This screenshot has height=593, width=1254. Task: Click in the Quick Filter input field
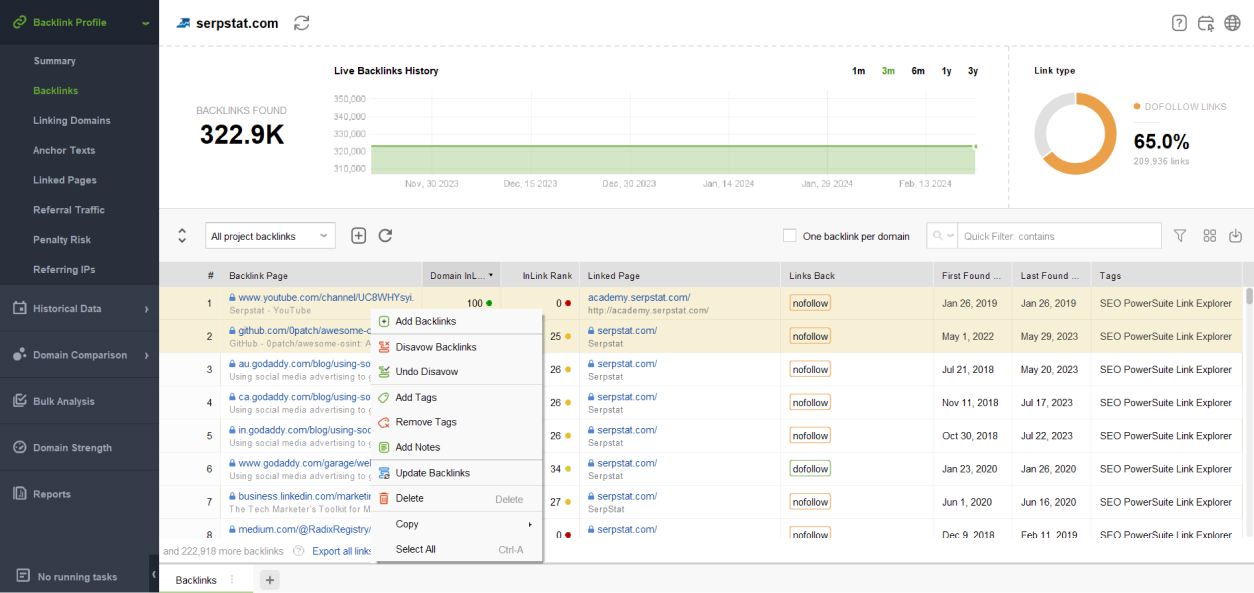[1059, 236]
